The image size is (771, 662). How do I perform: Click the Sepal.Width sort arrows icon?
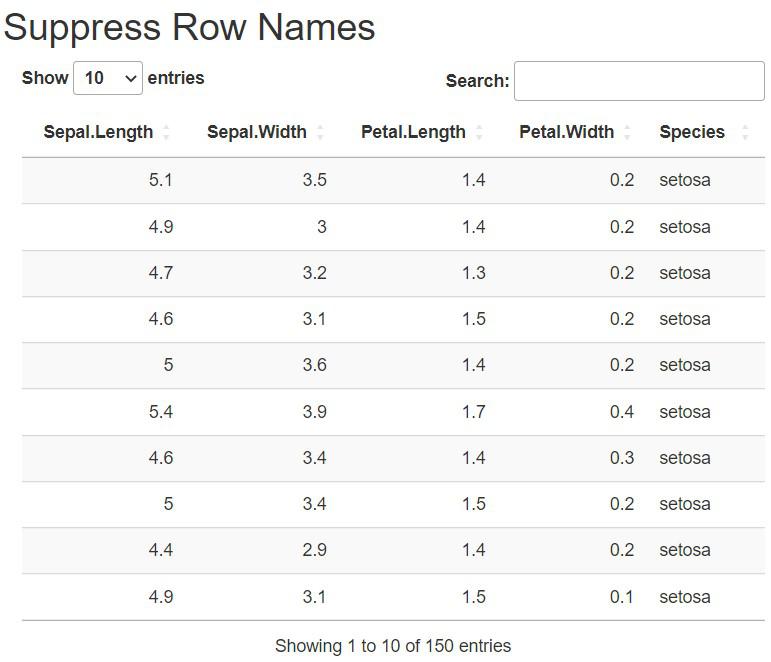point(320,132)
